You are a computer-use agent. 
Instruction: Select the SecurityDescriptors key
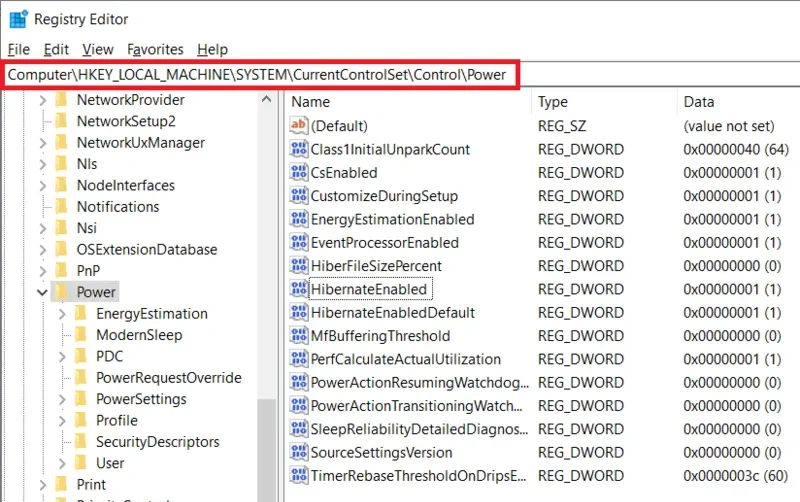point(157,442)
